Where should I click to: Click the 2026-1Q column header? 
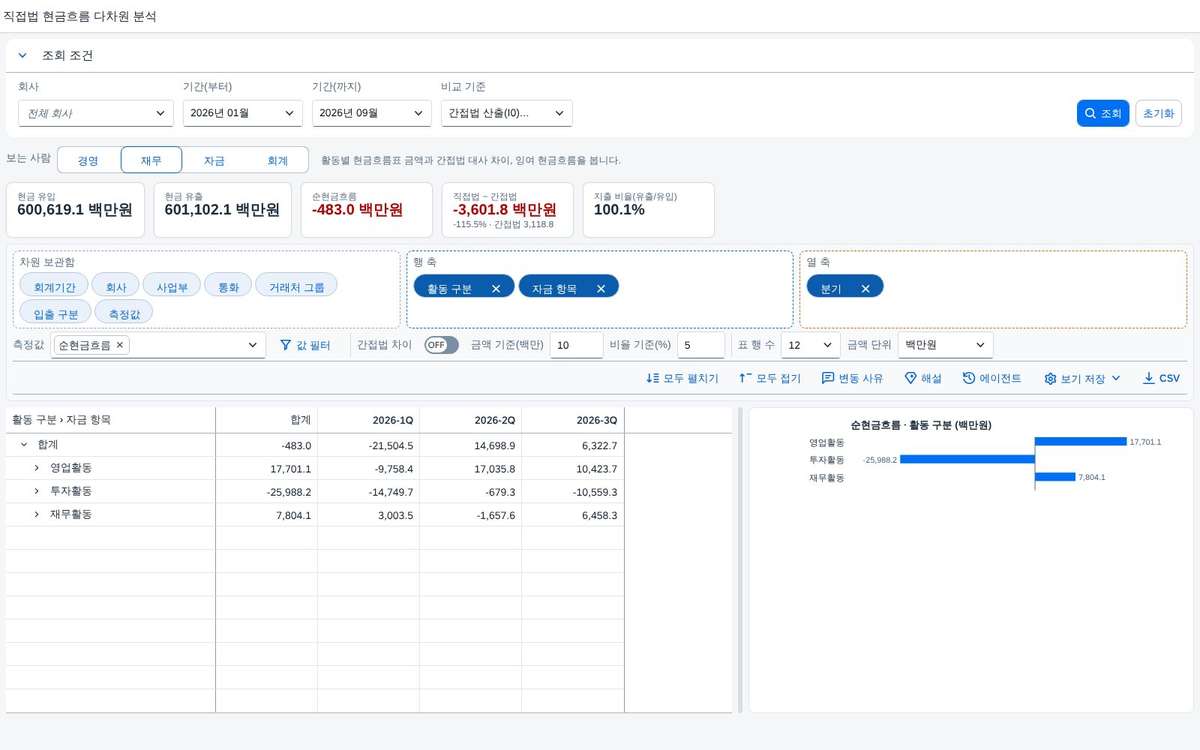tap(369, 420)
